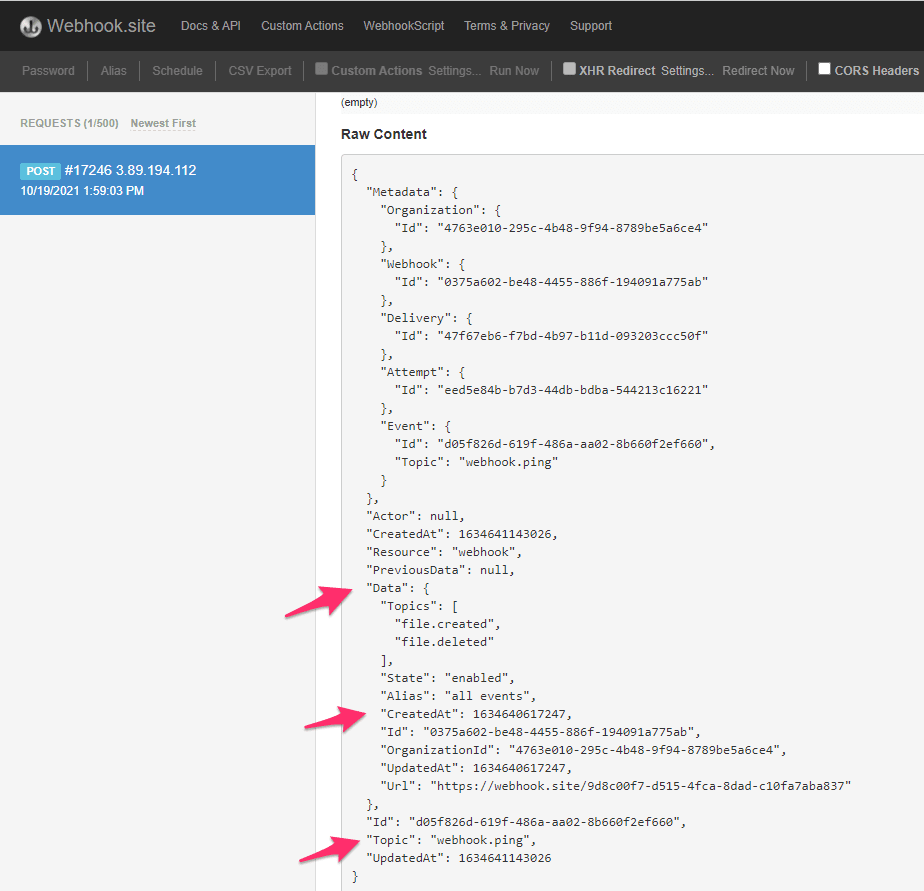
Task: Open Custom Actions in top navigation
Action: point(302,26)
